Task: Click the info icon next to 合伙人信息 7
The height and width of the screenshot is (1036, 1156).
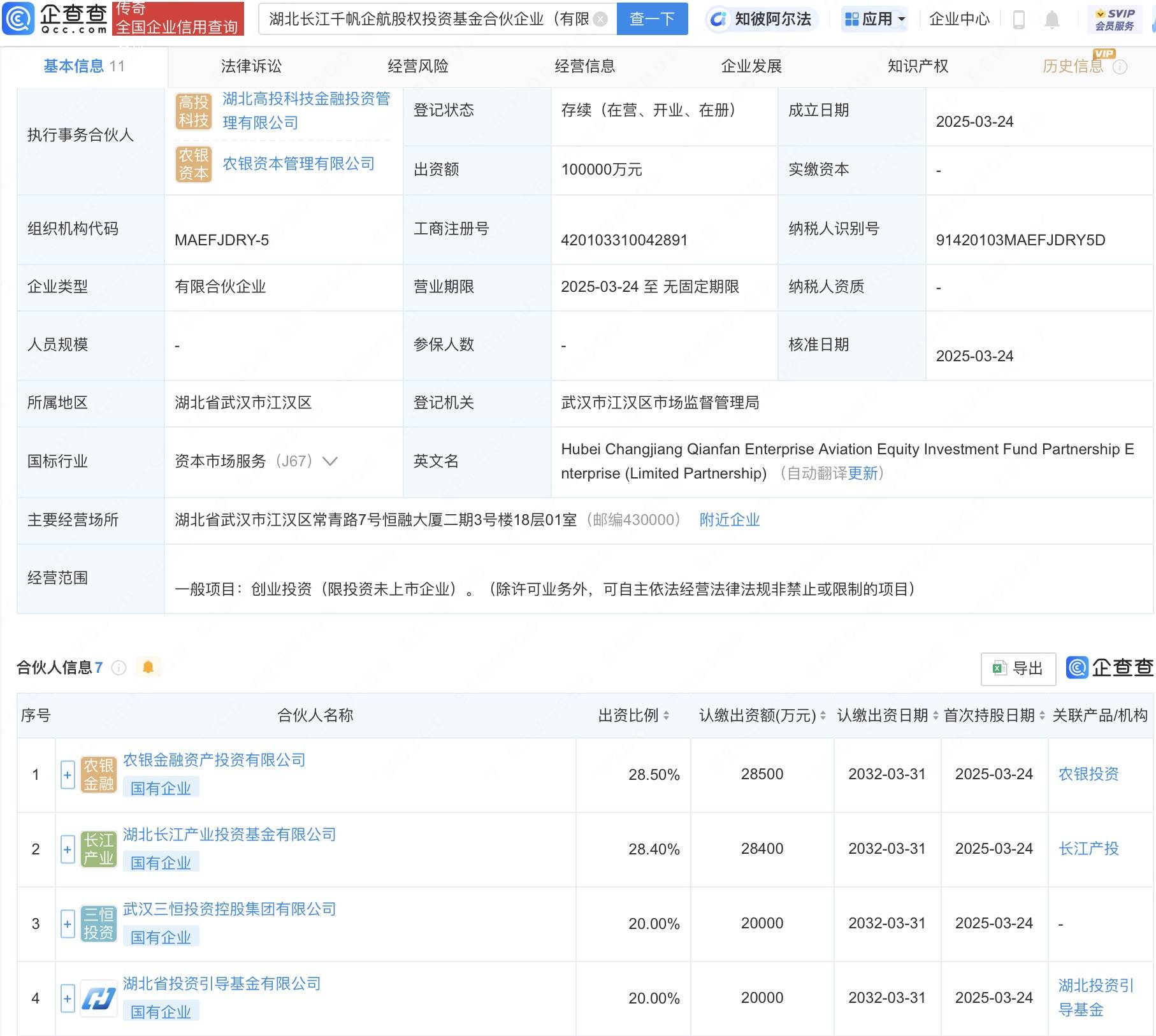Action: click(x=118, y=668)
